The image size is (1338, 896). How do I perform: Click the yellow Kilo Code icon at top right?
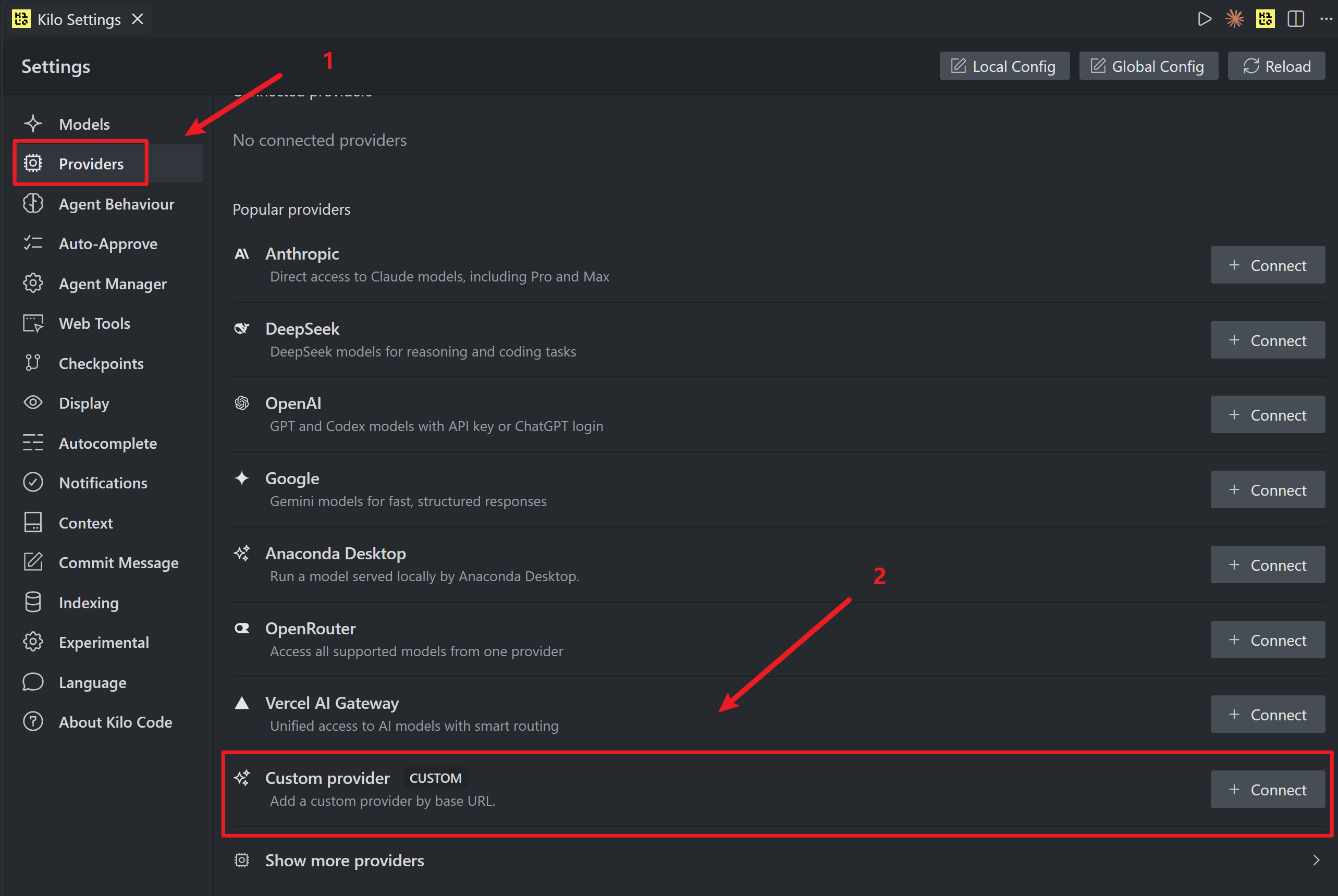coord(1265,19)
